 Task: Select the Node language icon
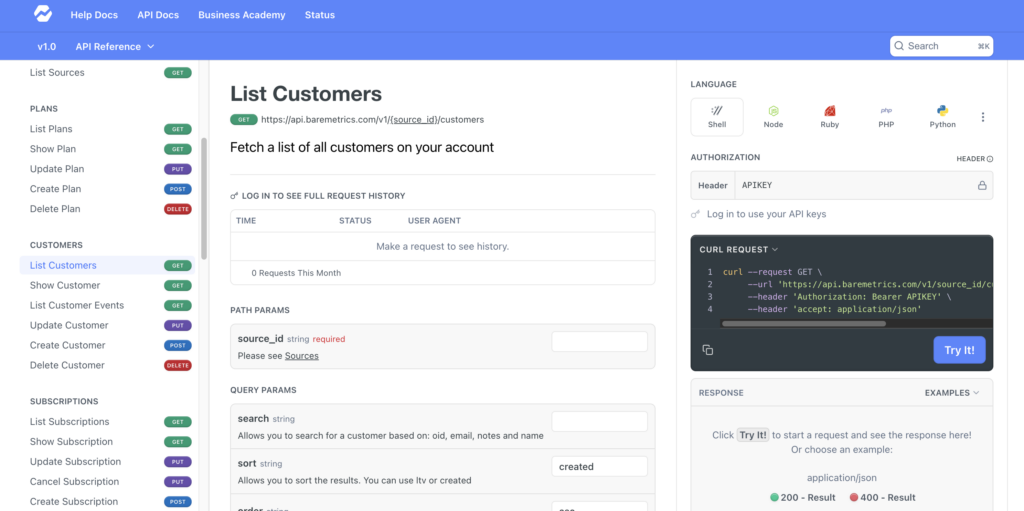[773, 111]
